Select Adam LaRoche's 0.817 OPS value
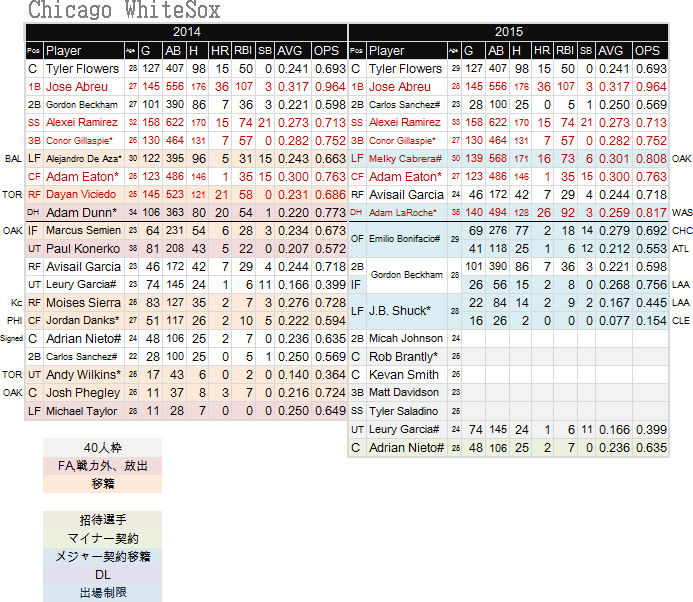The image size is (693, 602). [651, 213]
